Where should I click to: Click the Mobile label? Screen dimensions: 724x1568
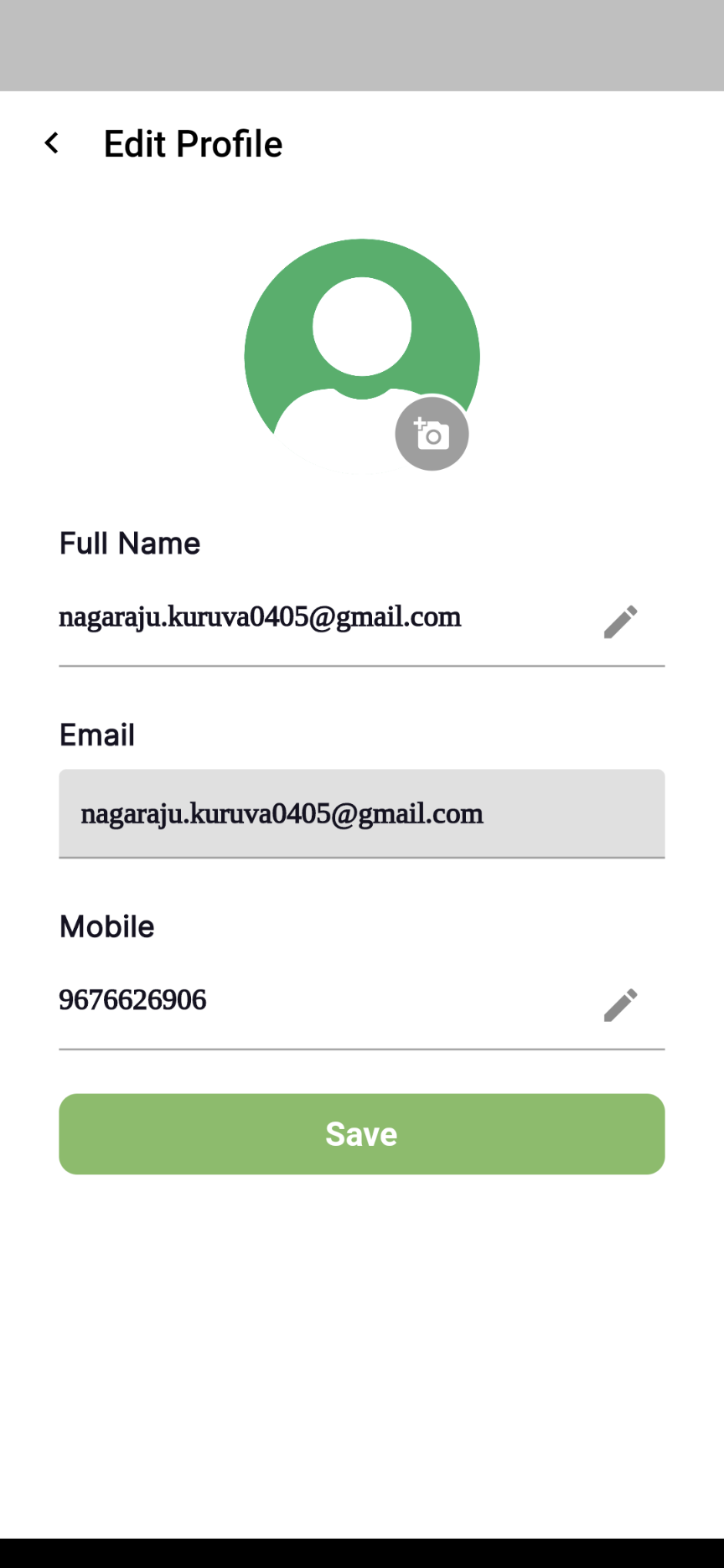point(107,926)
